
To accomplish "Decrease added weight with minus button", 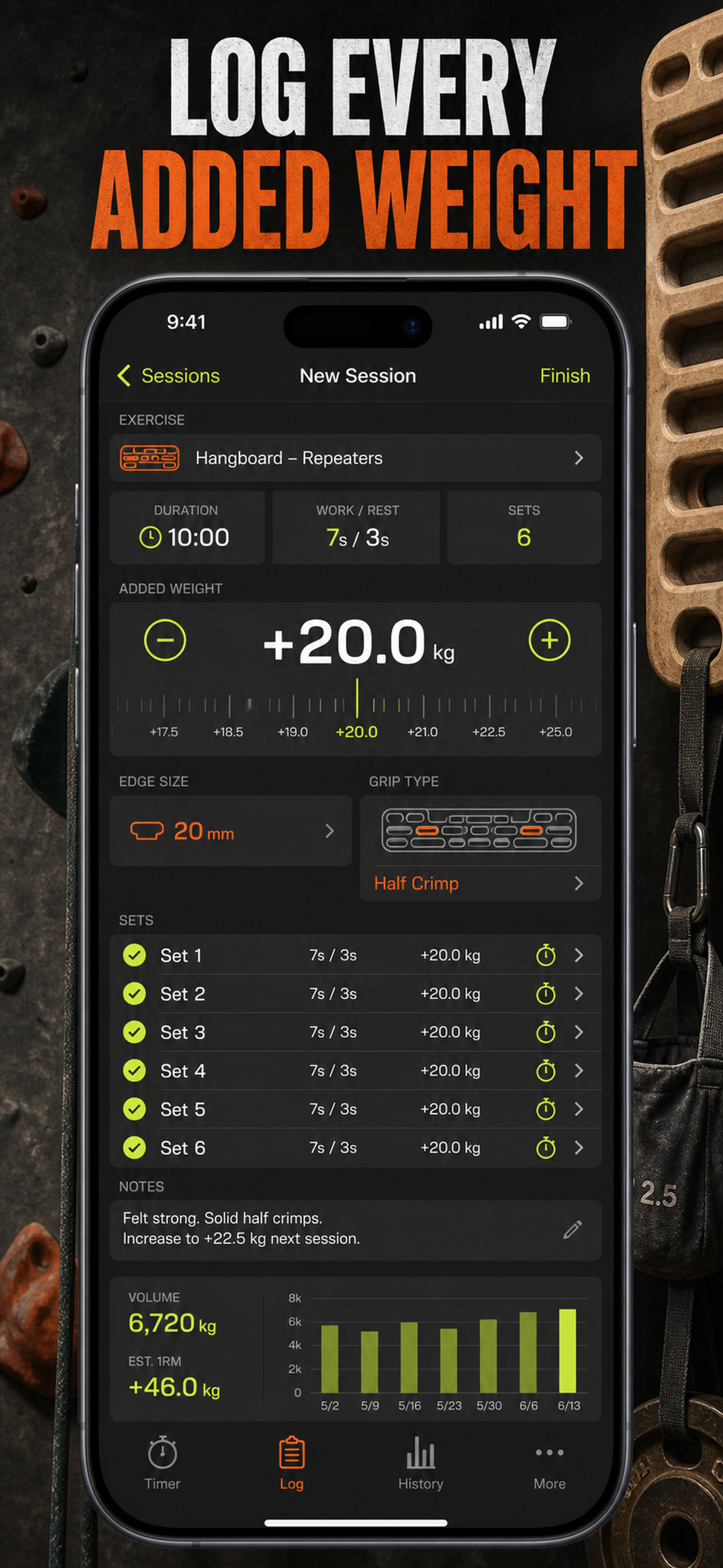I will [165, 640].
